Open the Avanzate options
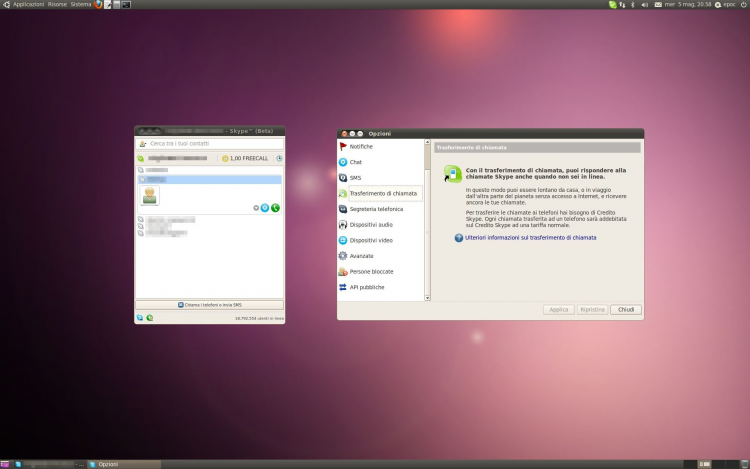Viewport: 750px width, 469px height. [361, 256]
